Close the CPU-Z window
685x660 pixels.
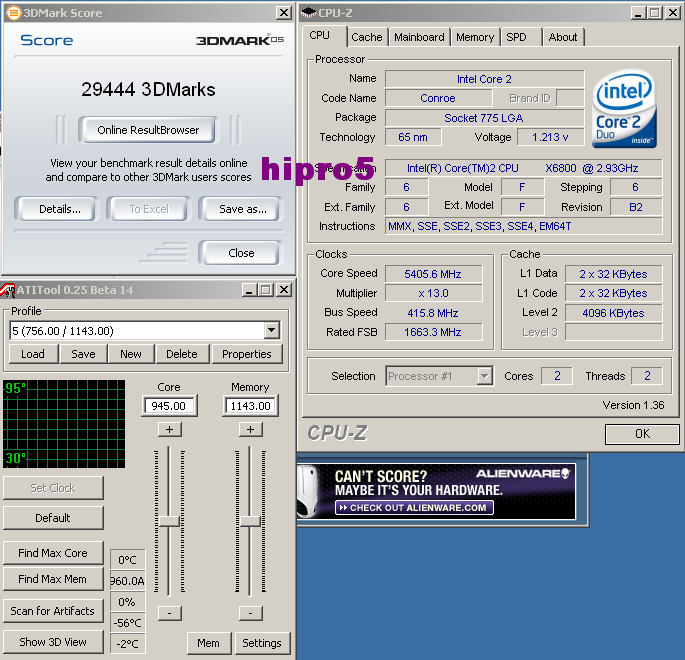click(x=673, y=13)
